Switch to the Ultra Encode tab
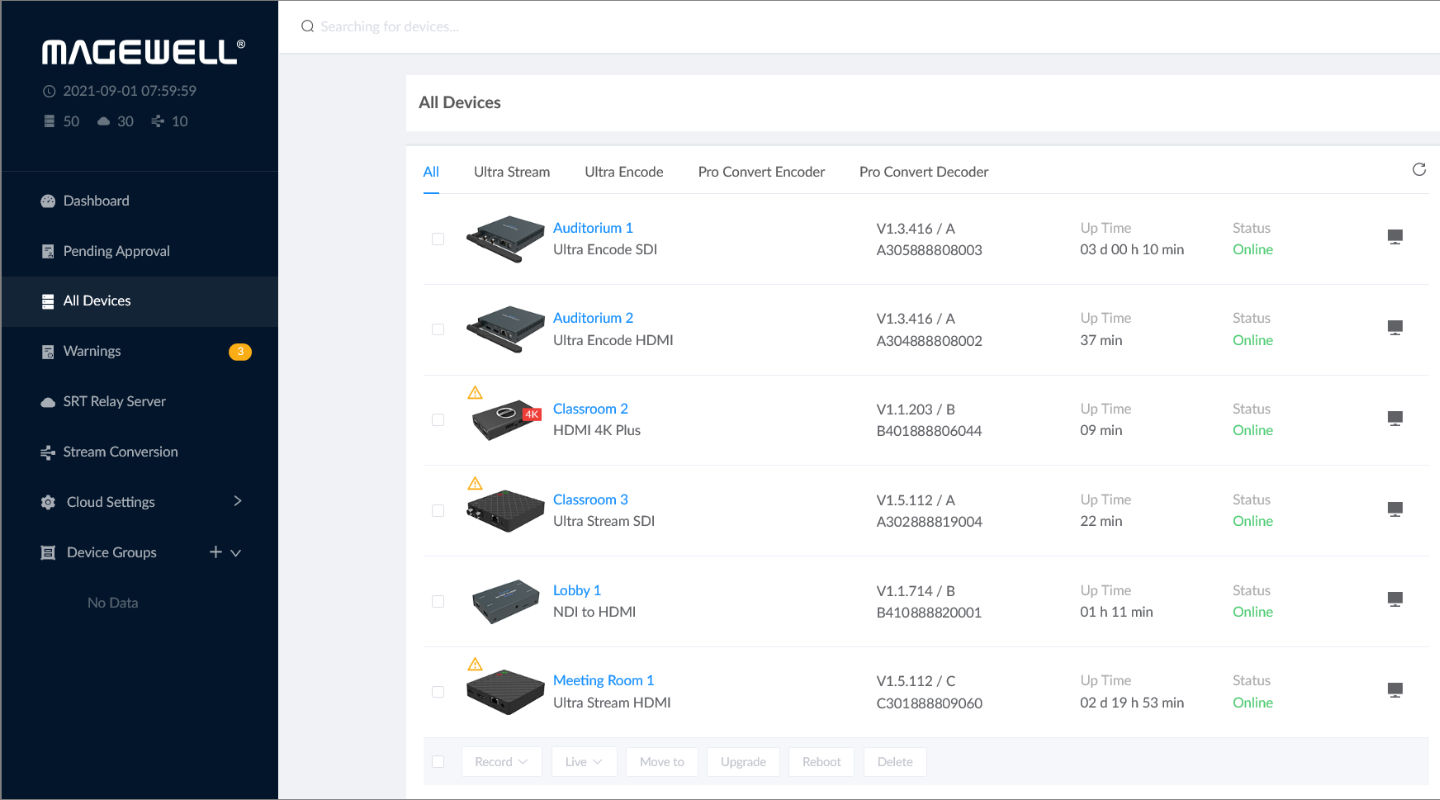This screenshot has width=1440, height=800. pyautogui.click(x=624, y=172)
